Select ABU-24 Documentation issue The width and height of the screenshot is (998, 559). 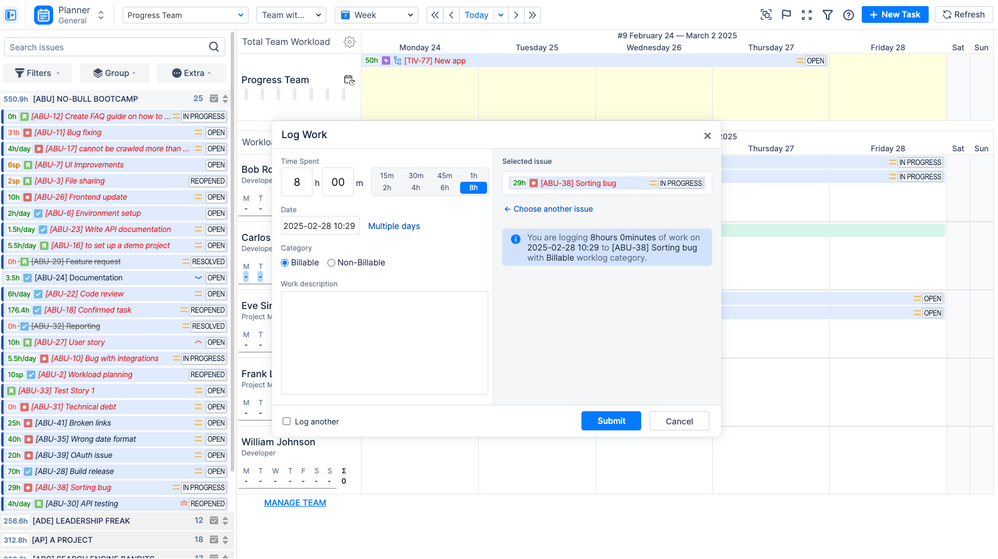[x=115, y=278]
